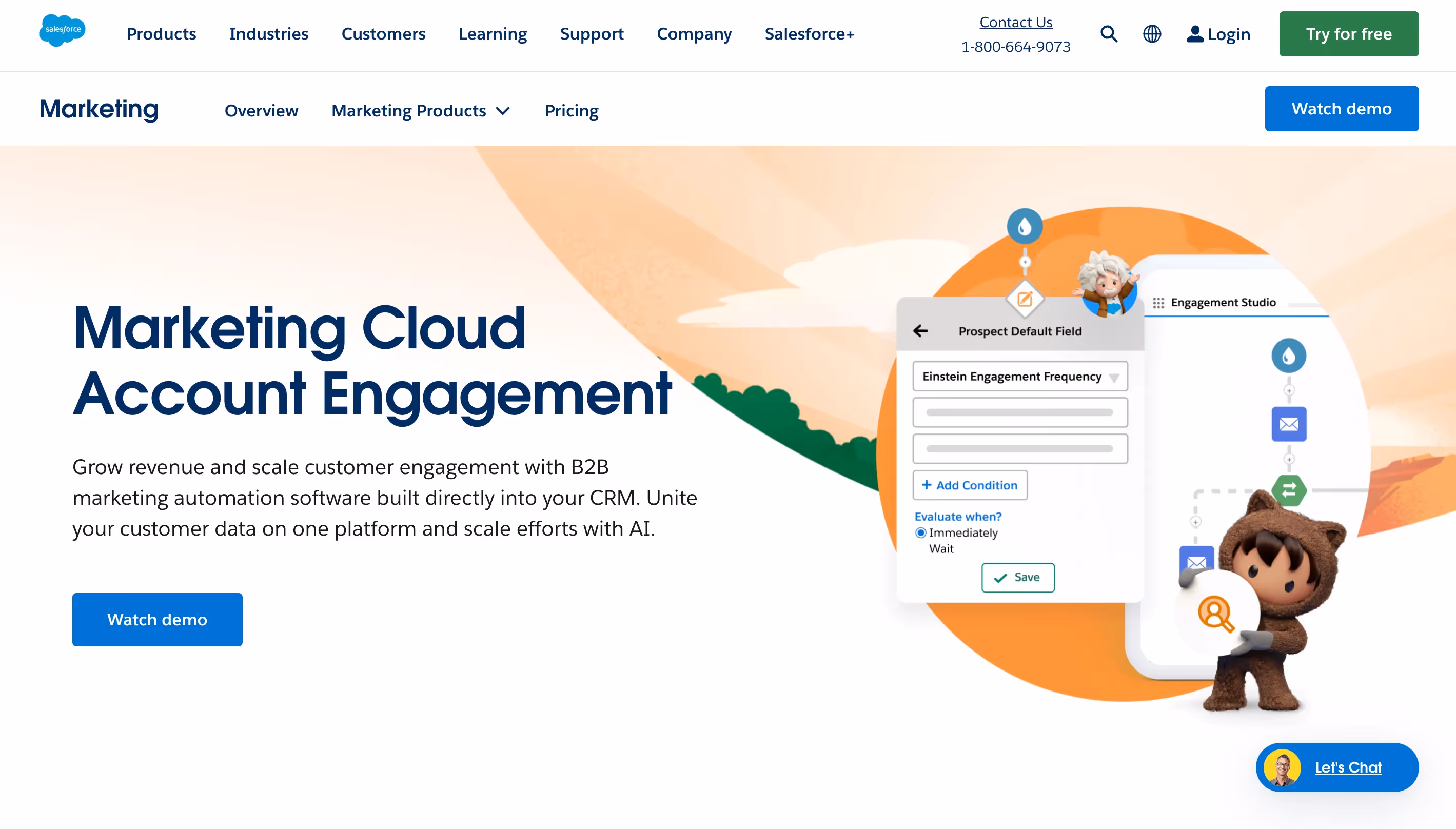Click Watch demo in the sub-navigation bar

[x=1341, y=109]
